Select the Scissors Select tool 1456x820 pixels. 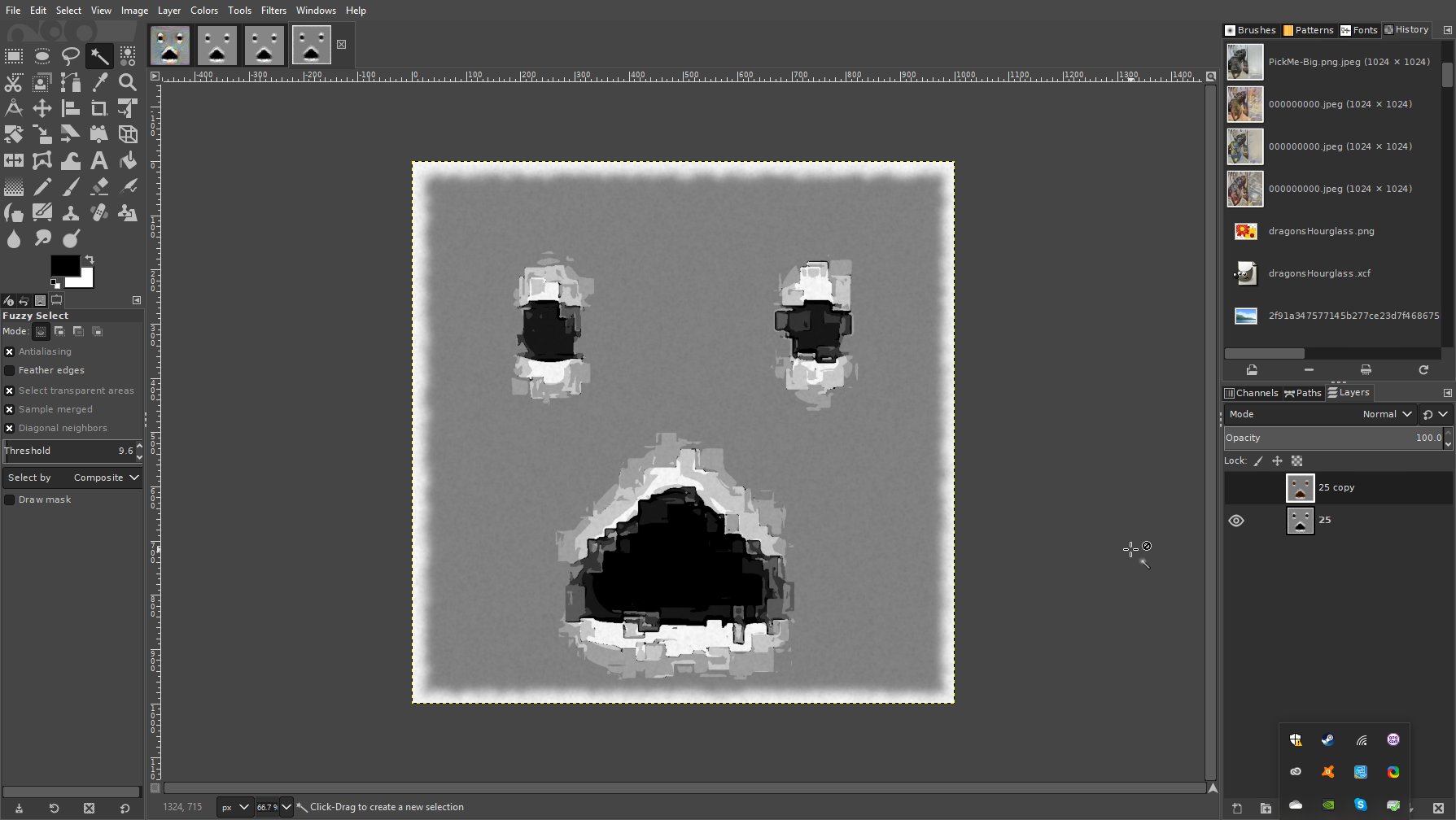pos(14,82)
